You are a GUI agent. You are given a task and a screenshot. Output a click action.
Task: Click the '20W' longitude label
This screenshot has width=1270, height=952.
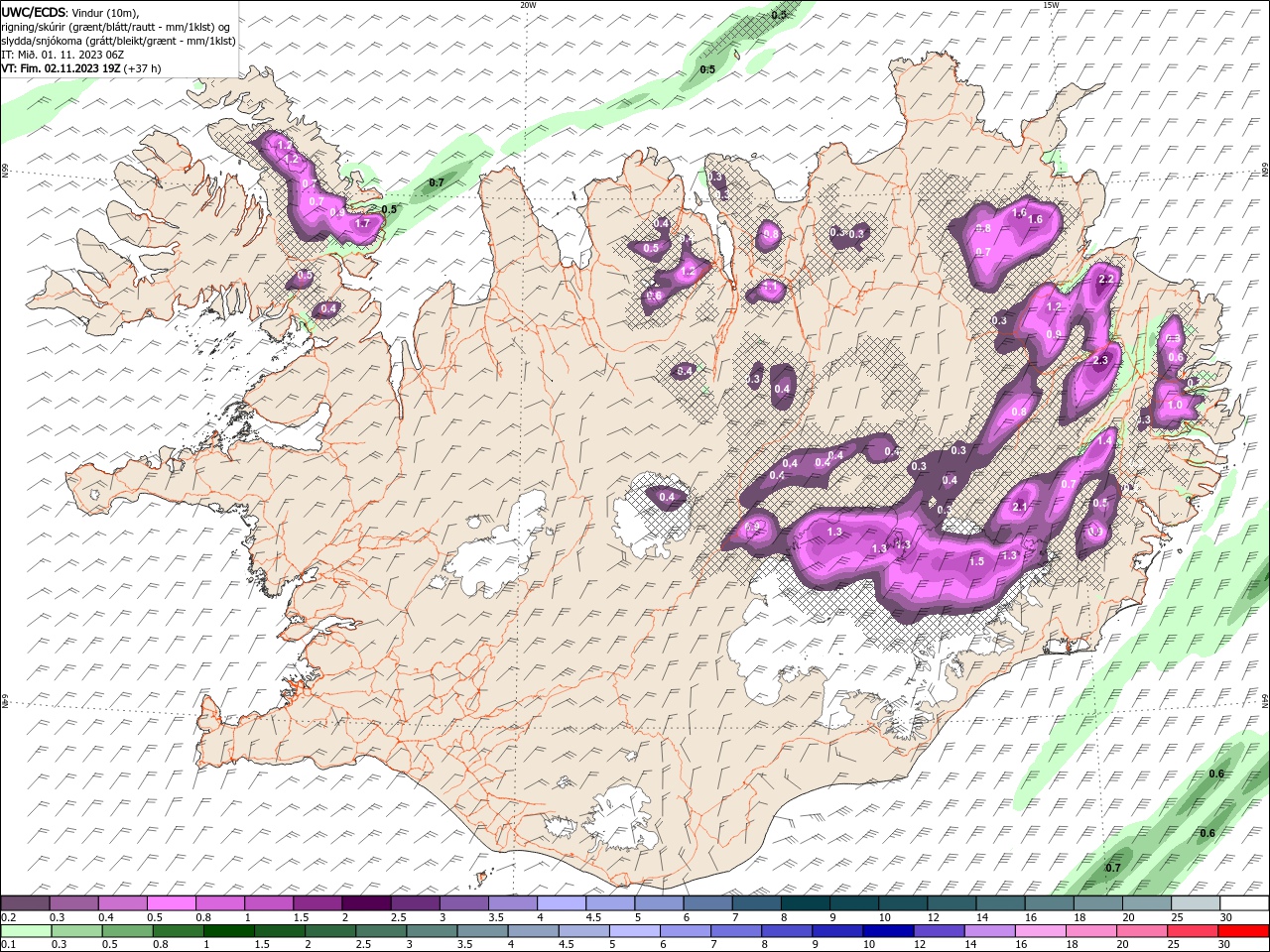[x=528, y=5]
